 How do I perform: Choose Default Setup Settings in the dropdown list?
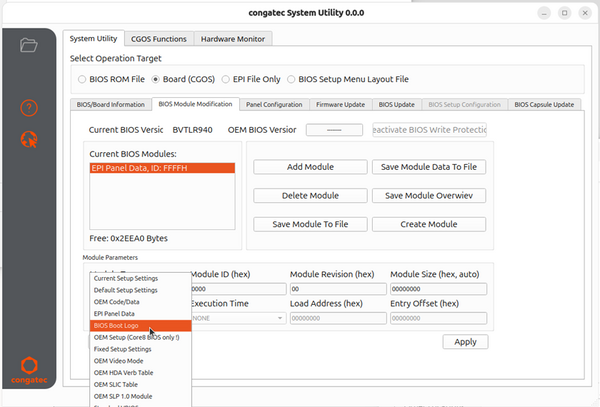(x=125, y=289)
